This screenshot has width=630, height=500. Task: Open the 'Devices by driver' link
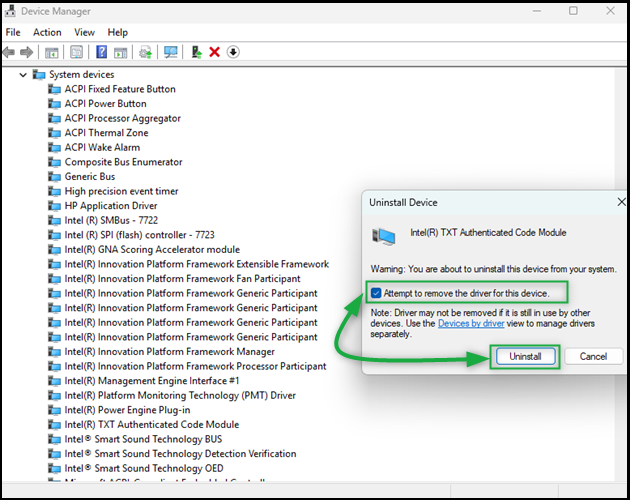point(471,322)
